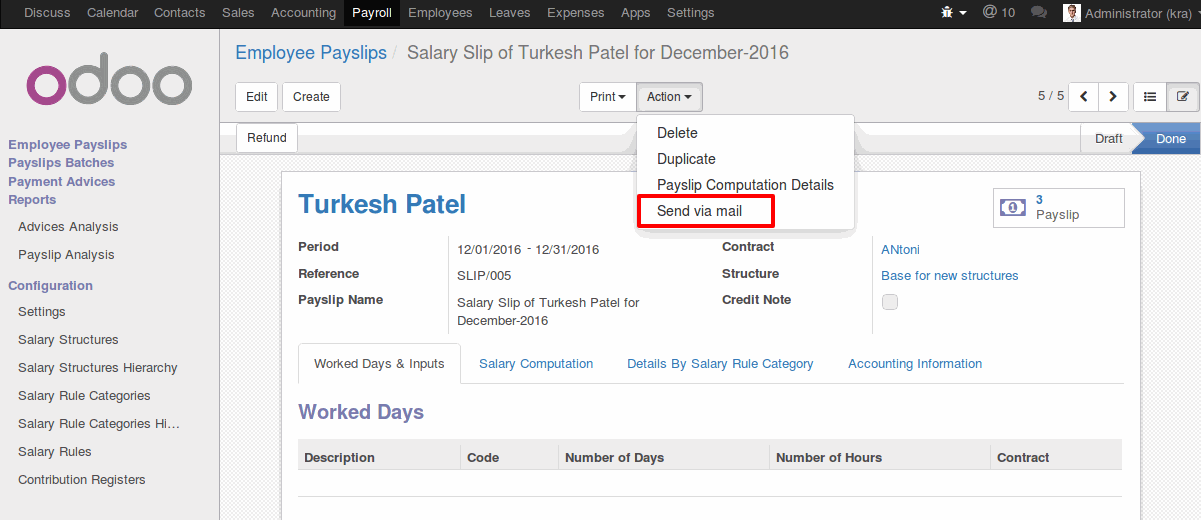This screenshot has height=520, width=1201.
Task: Open the Settings top menu
Action: pos(690,13)
